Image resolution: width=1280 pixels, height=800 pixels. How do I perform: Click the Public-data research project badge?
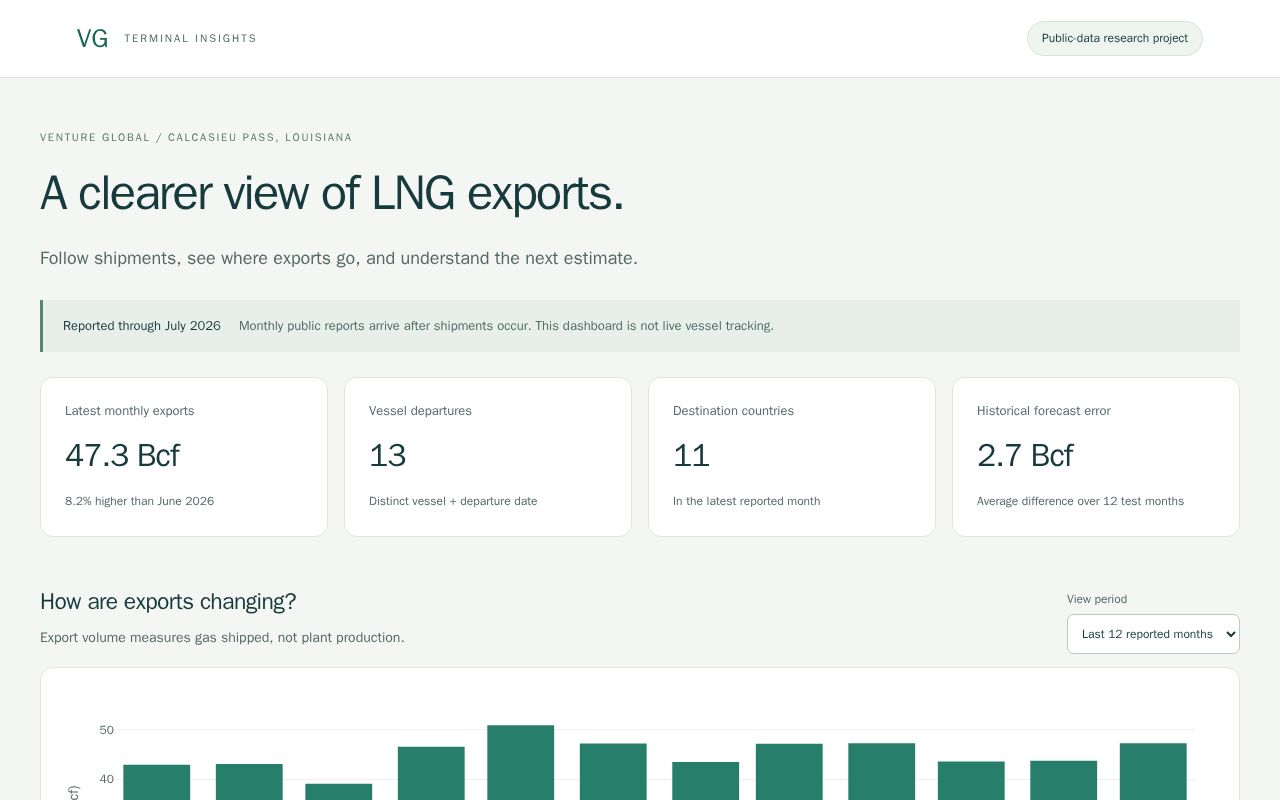pos(1114,39)
